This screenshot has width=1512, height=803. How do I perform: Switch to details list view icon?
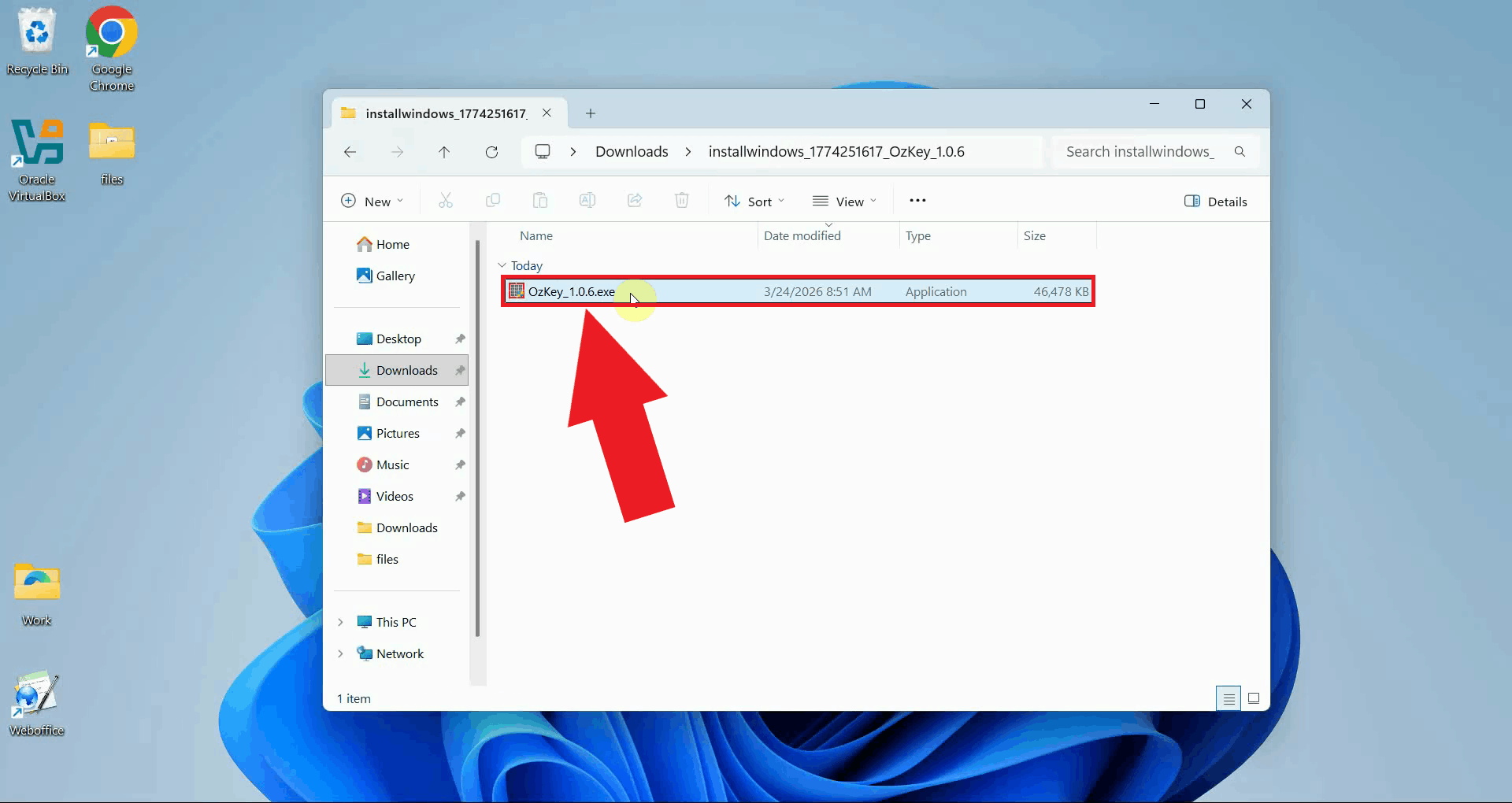click(1228, 698)
